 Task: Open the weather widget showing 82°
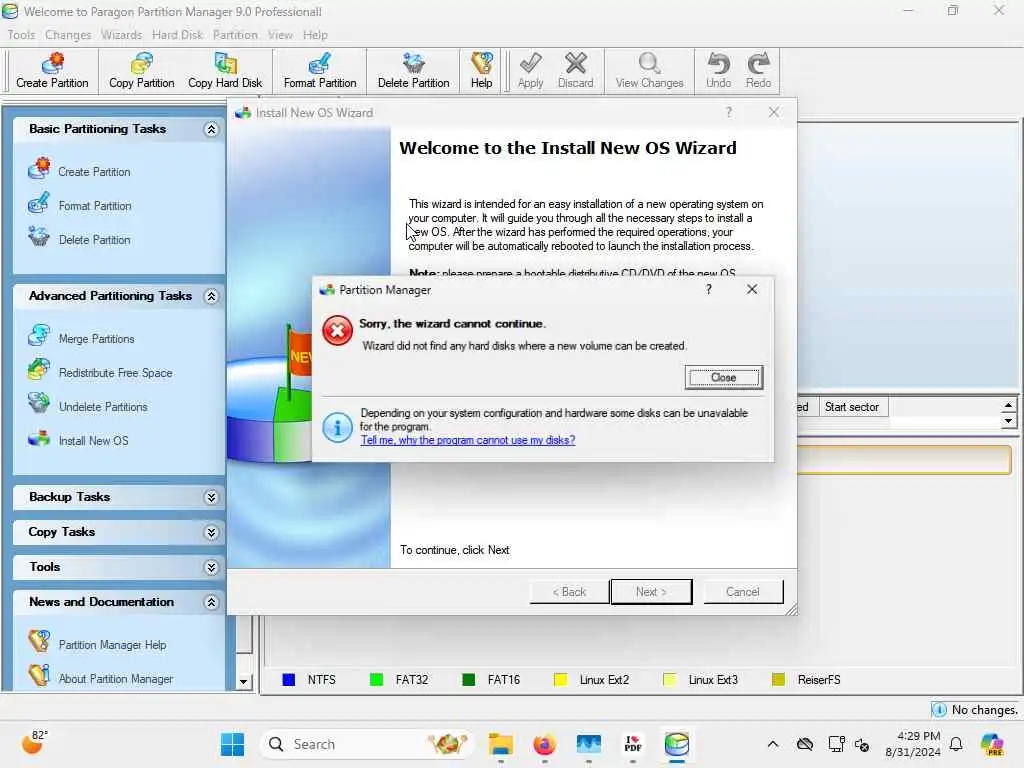coord(36,743)
